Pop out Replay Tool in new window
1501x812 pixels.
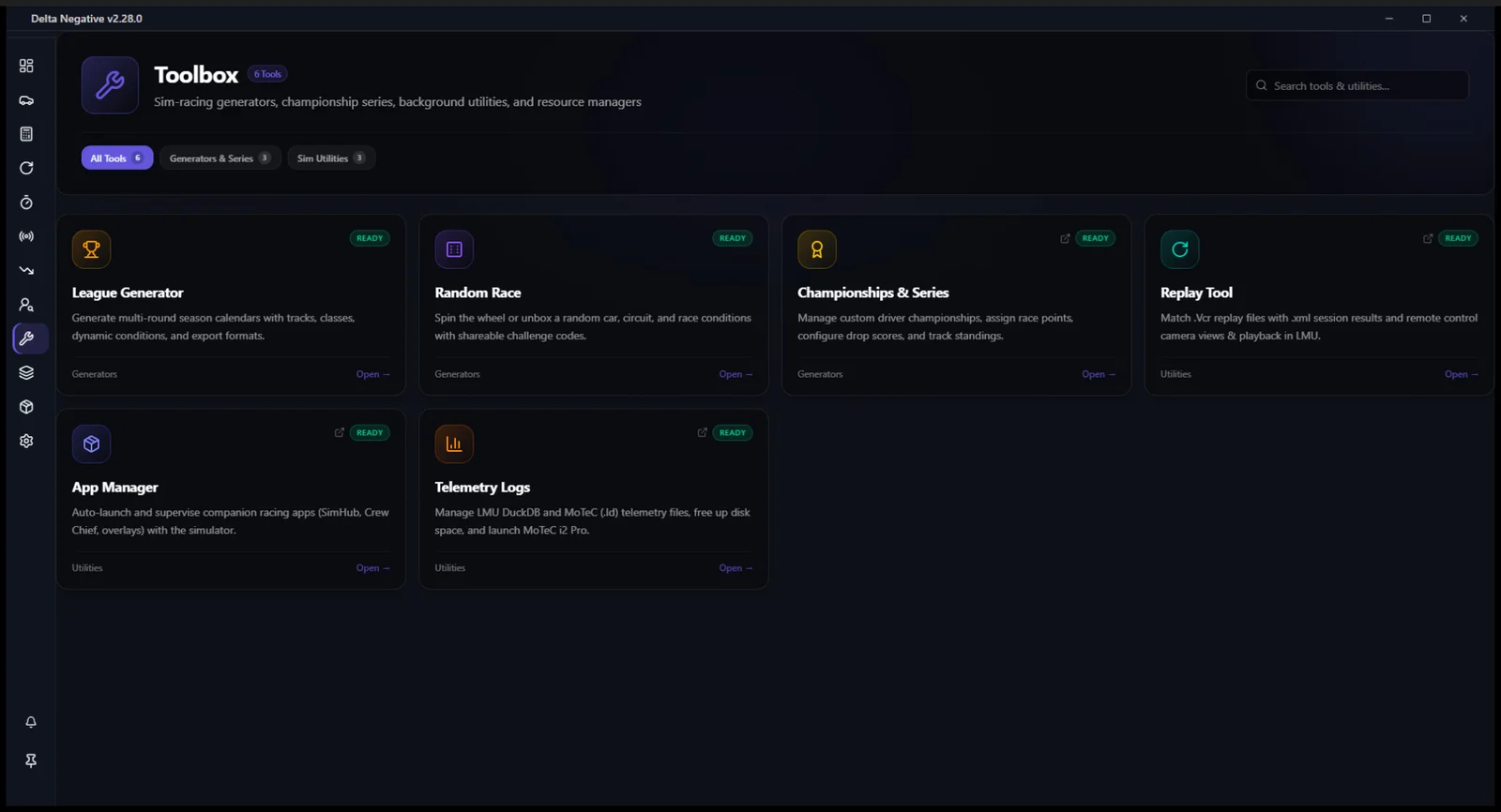point(1428,238)
